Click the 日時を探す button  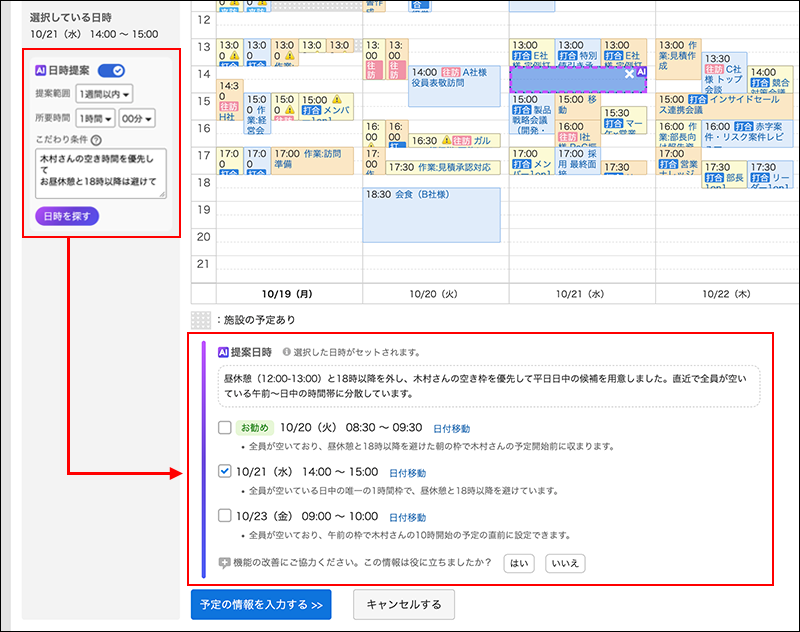(x=67, y=216)
